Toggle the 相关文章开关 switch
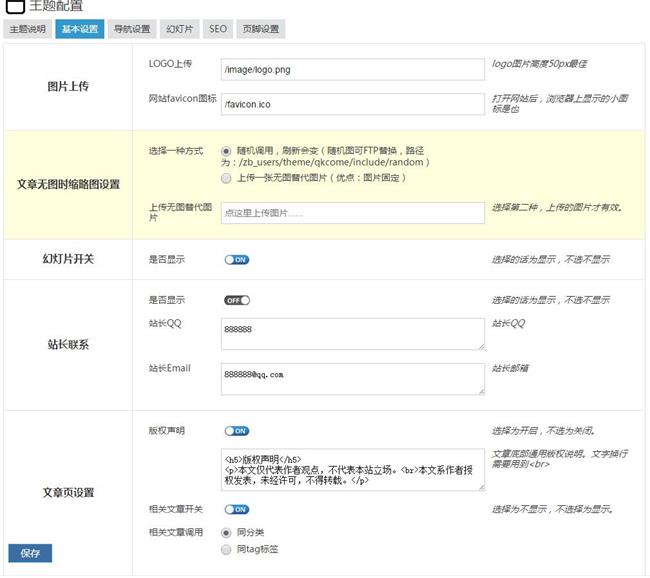 click(x=237, y=510)
